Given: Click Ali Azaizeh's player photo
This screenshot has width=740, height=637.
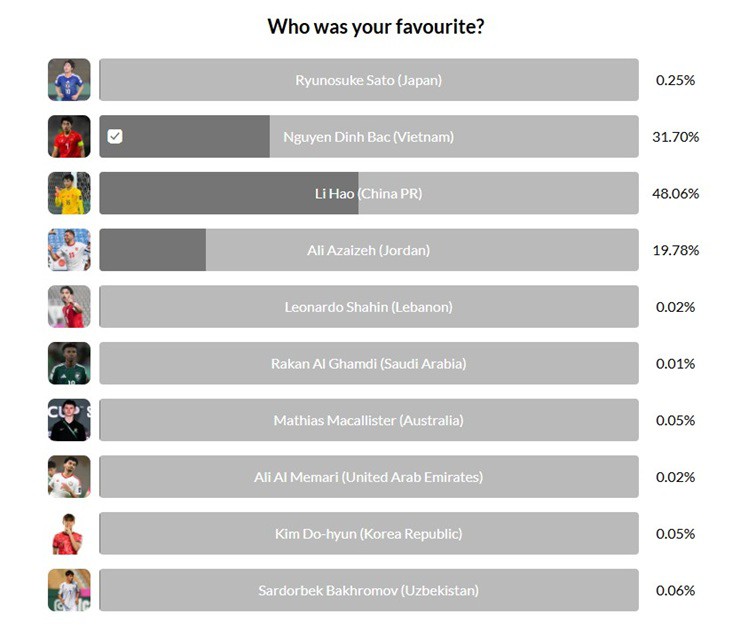Looking at the screenshot, I should click(69, 250).
